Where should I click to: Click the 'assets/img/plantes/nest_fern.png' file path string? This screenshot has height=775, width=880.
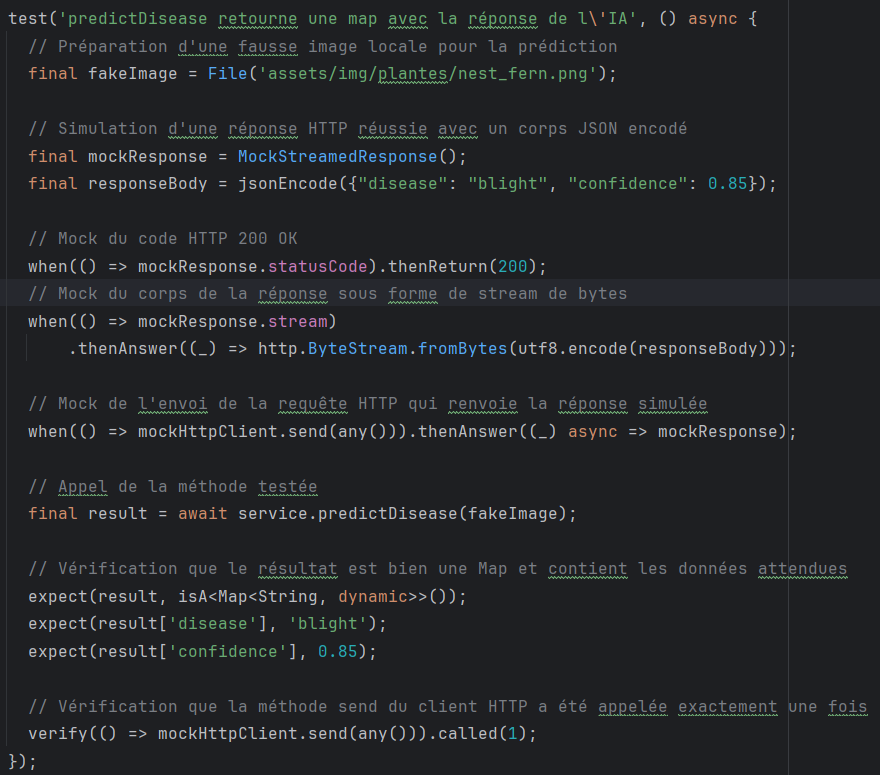click(432, 73)
